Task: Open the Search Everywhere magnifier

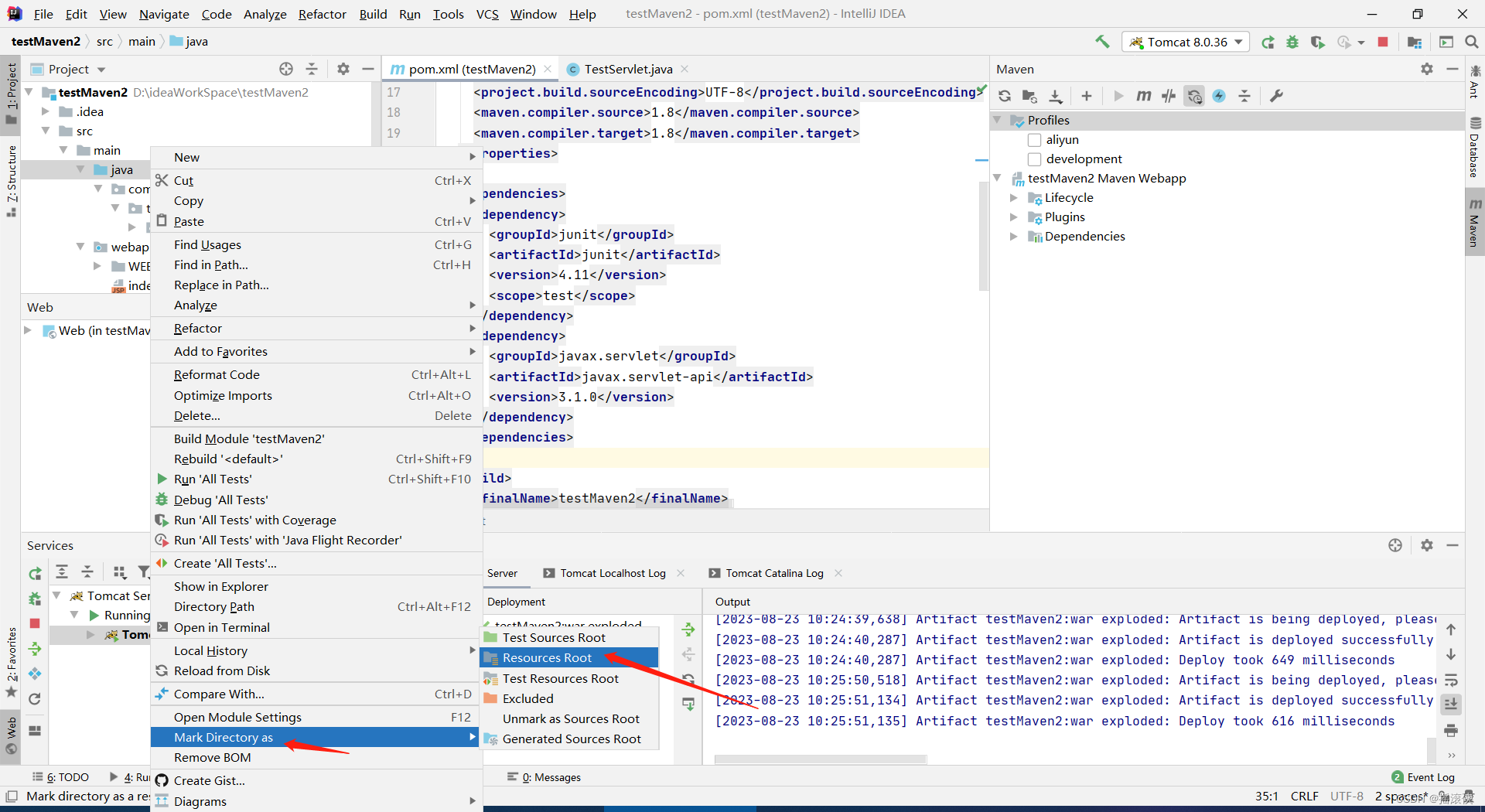Action: 1472,42
